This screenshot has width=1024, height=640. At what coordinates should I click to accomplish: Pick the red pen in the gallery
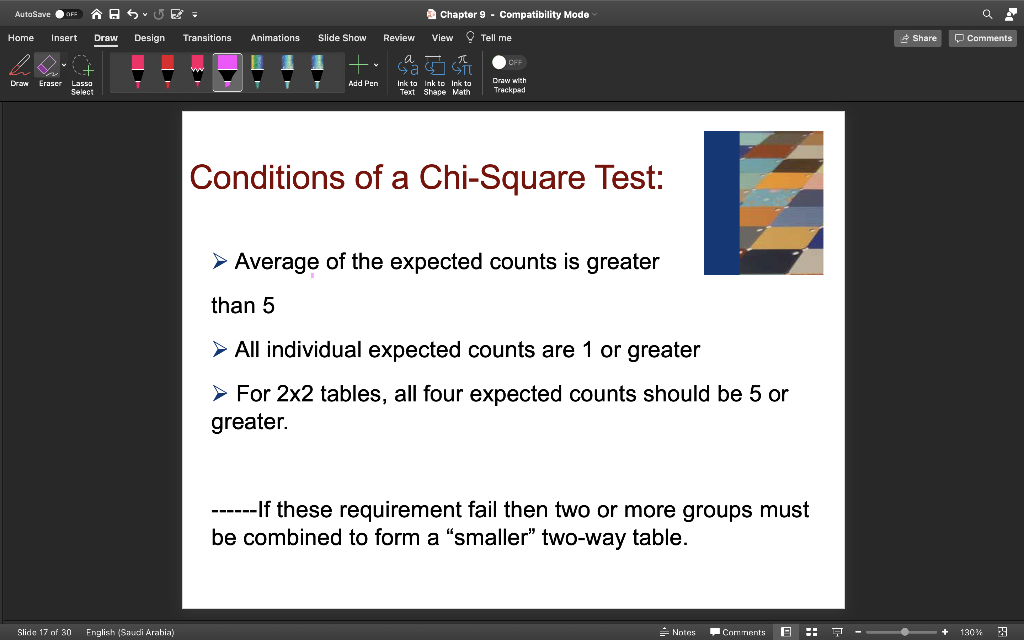168,71
